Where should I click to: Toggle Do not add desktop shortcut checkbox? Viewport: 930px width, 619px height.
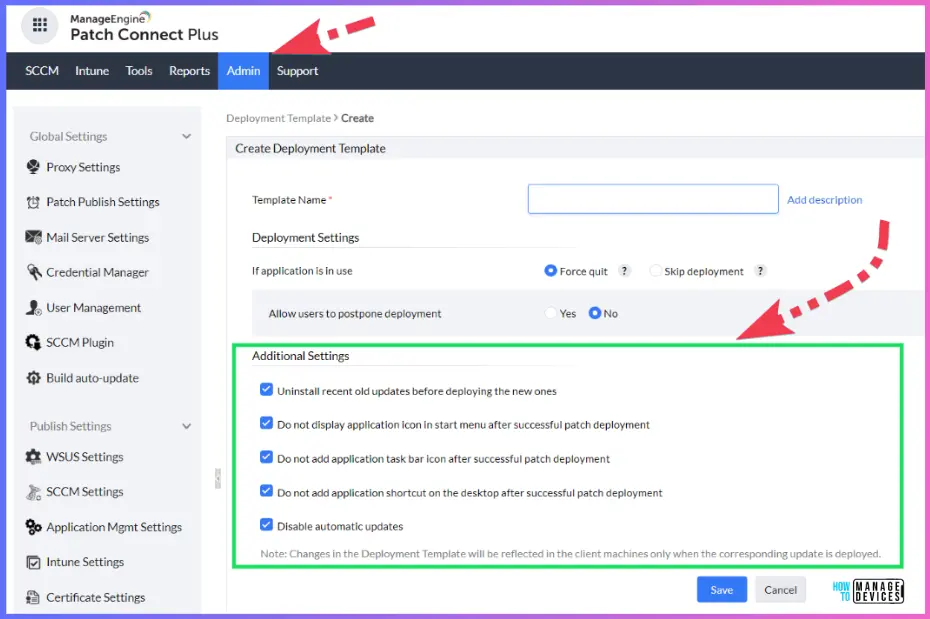[x=266, y=491]
